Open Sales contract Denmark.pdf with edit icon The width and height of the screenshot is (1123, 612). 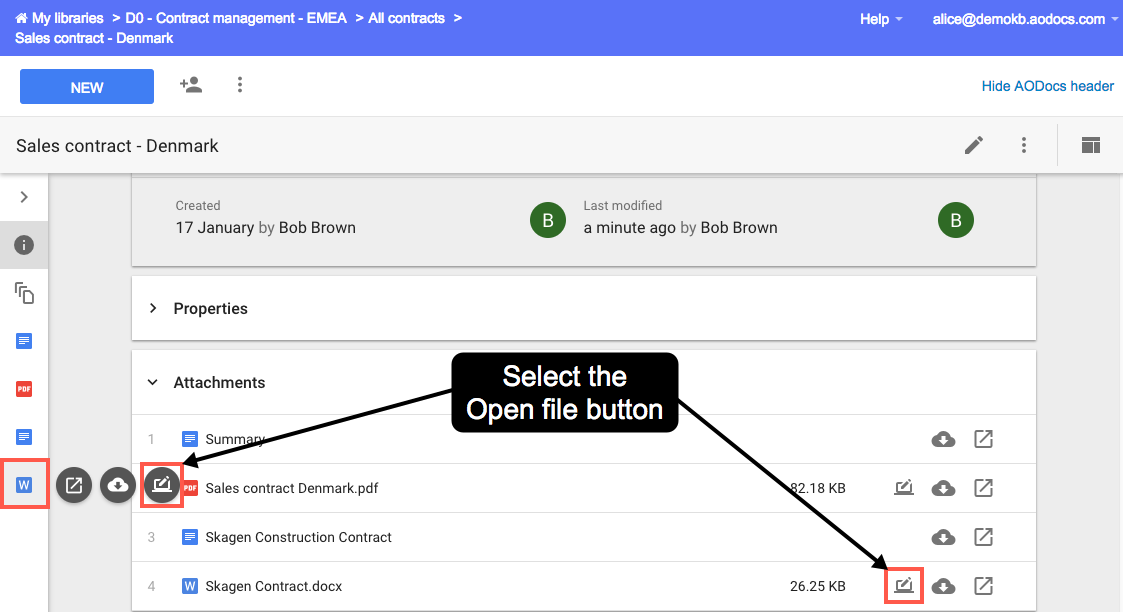pyautogui.click(x=904, y=487)
